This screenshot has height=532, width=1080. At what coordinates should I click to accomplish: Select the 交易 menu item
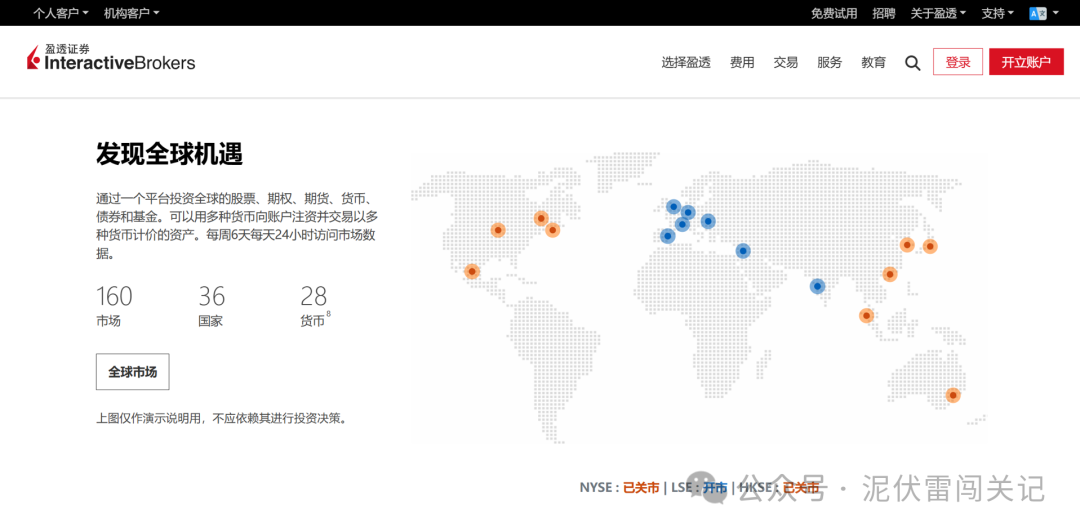click(785, 63)
